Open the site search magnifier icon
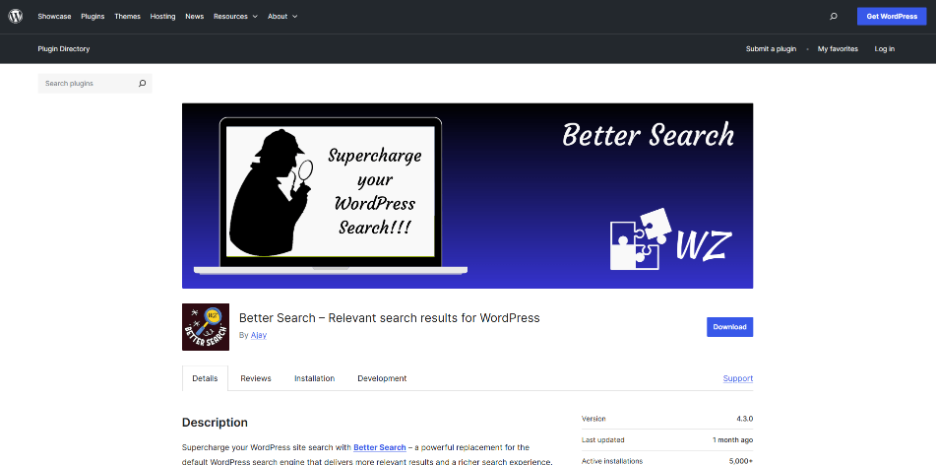Screen dimensions: 936x465 [x=833, y=17]
